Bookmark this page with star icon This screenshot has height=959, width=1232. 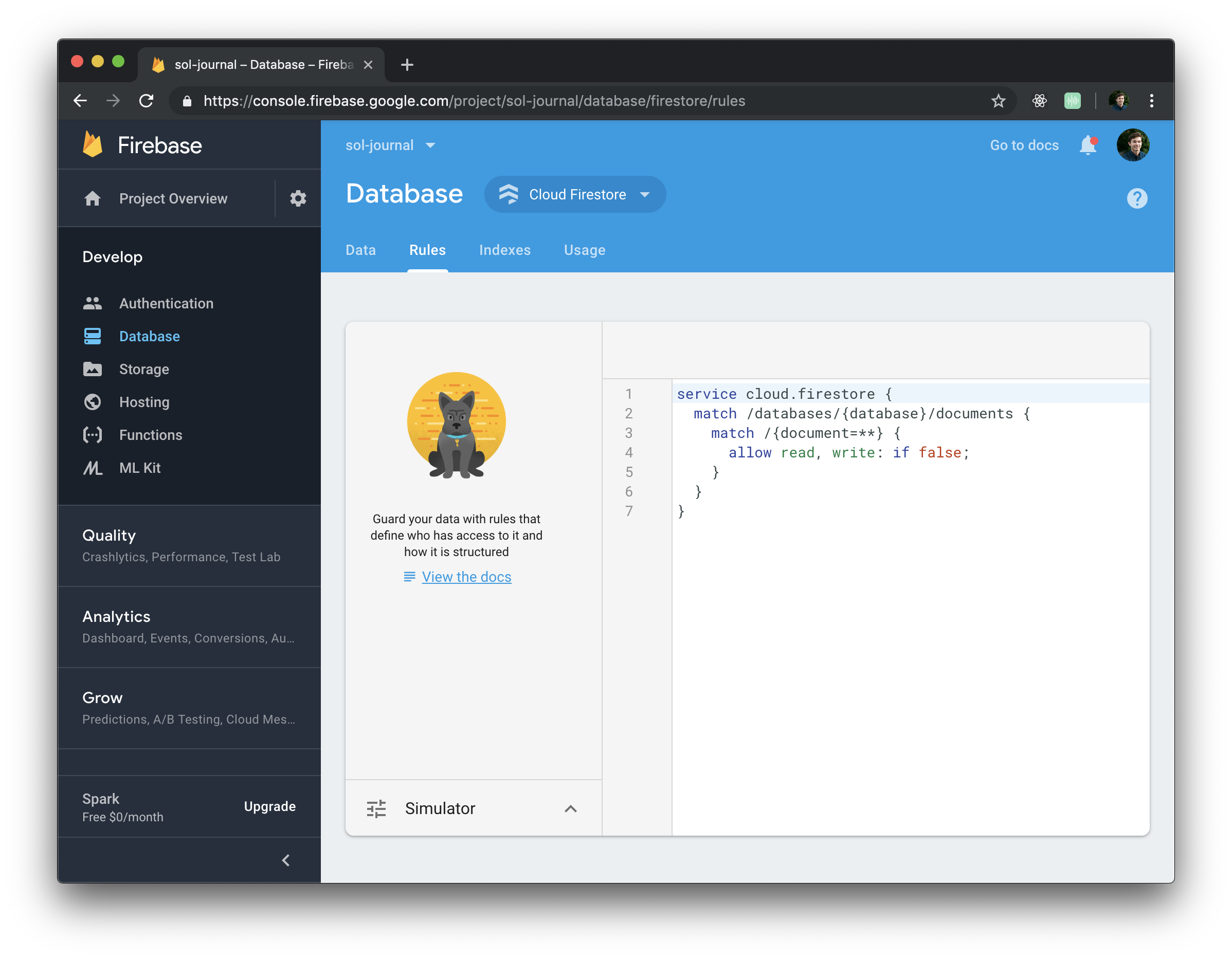998,101
